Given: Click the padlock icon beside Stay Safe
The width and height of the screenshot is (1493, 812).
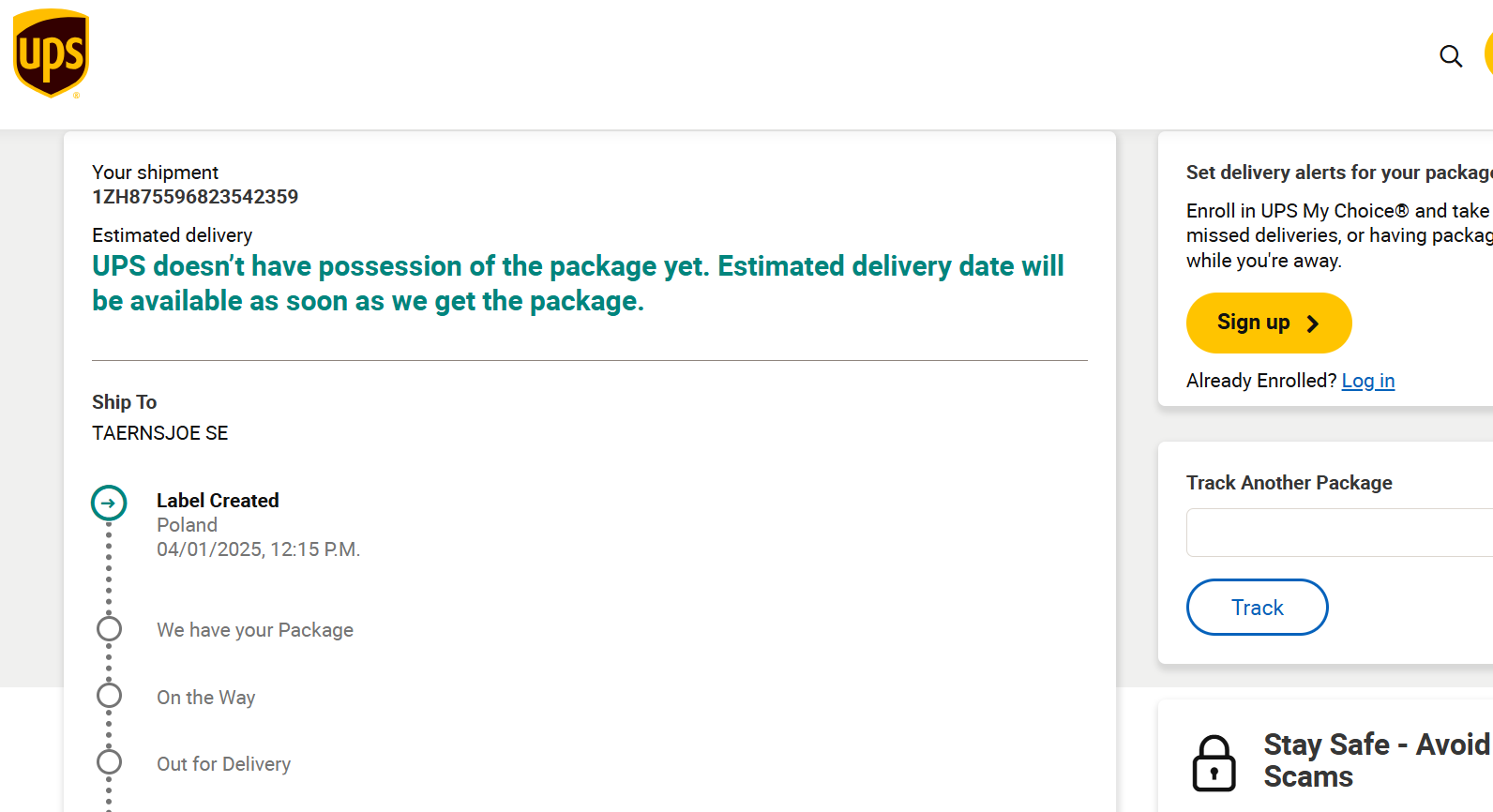Looking at the screenshot, I should point(1214,762).
